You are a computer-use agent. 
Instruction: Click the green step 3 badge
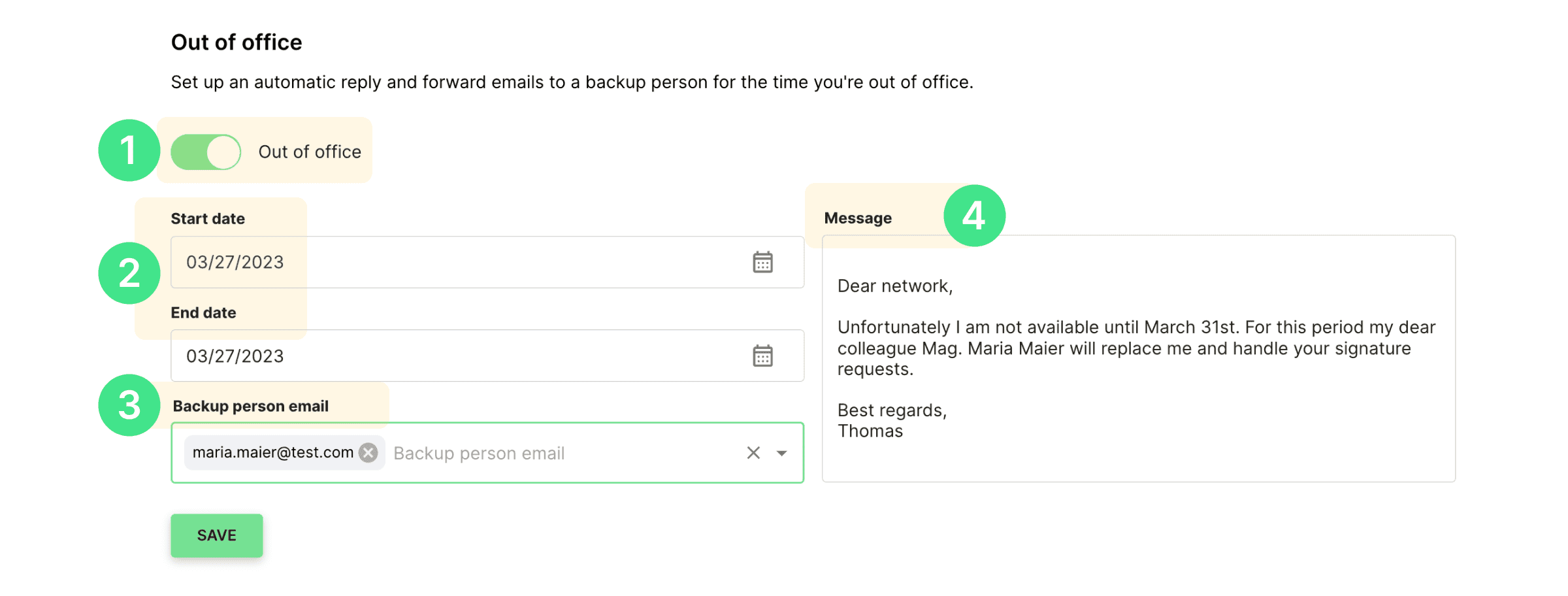129,405
